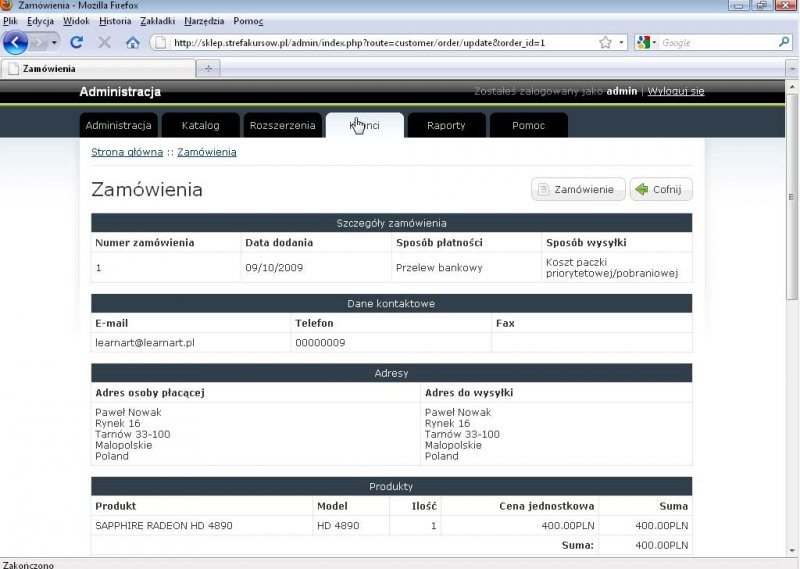Bookmark the page with the star icon
This screenshot has height=569, width=800.
[605, 43]
